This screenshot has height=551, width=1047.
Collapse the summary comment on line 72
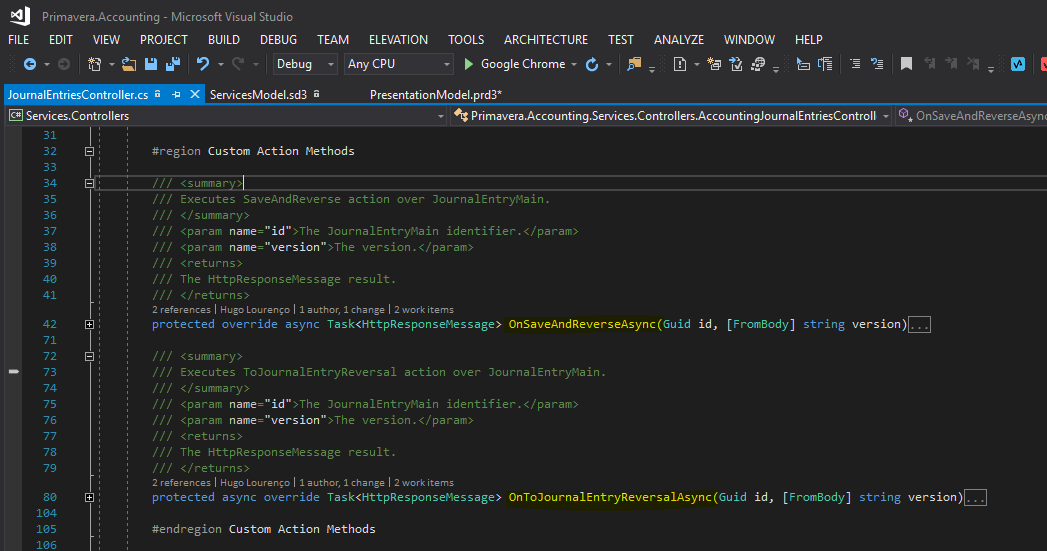(x=89, y=357)
